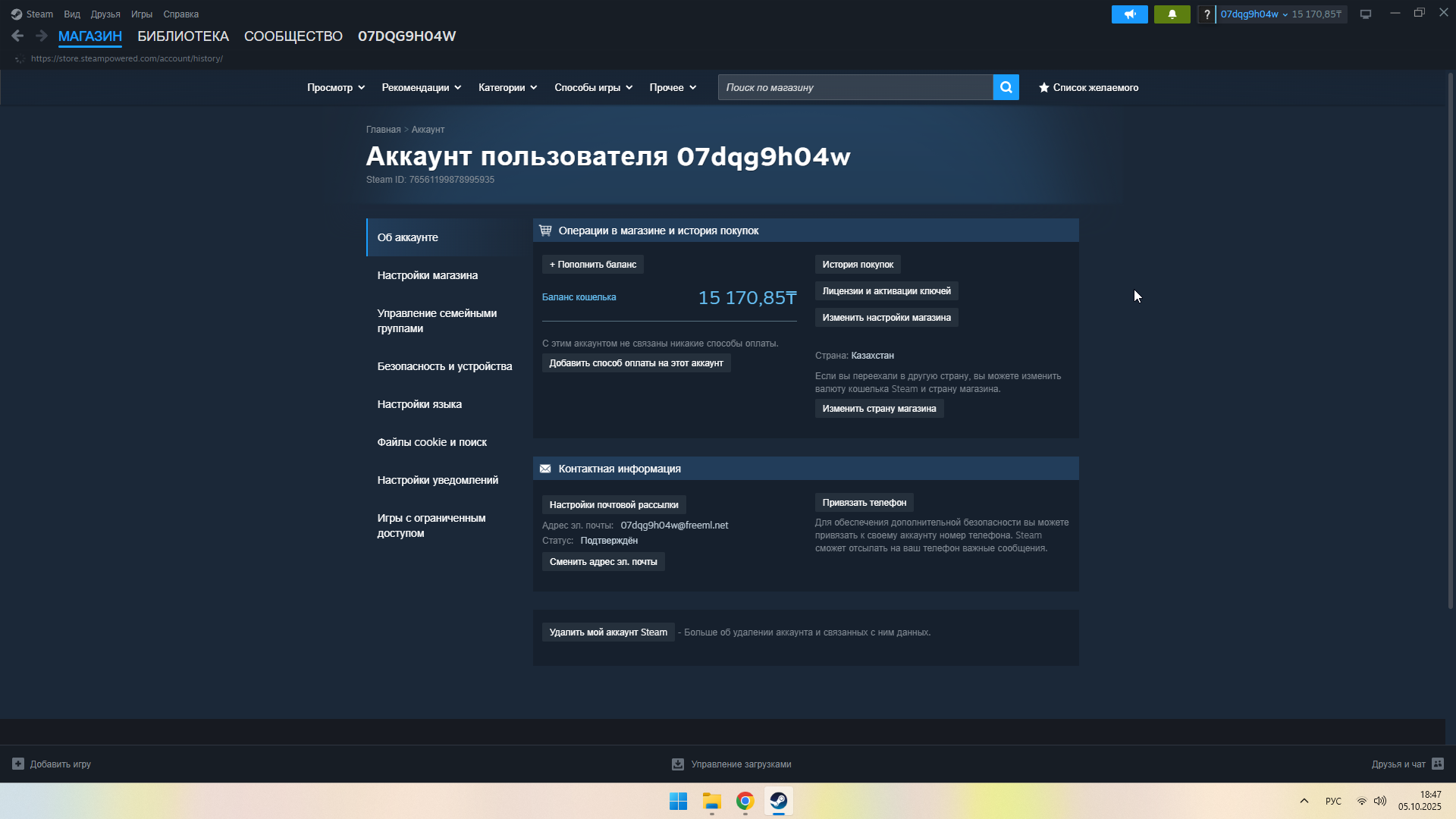Open Chrome from the taskbar
Image resolution: width=1456 pixels, height=819 pixels.
tap(745, 801)
